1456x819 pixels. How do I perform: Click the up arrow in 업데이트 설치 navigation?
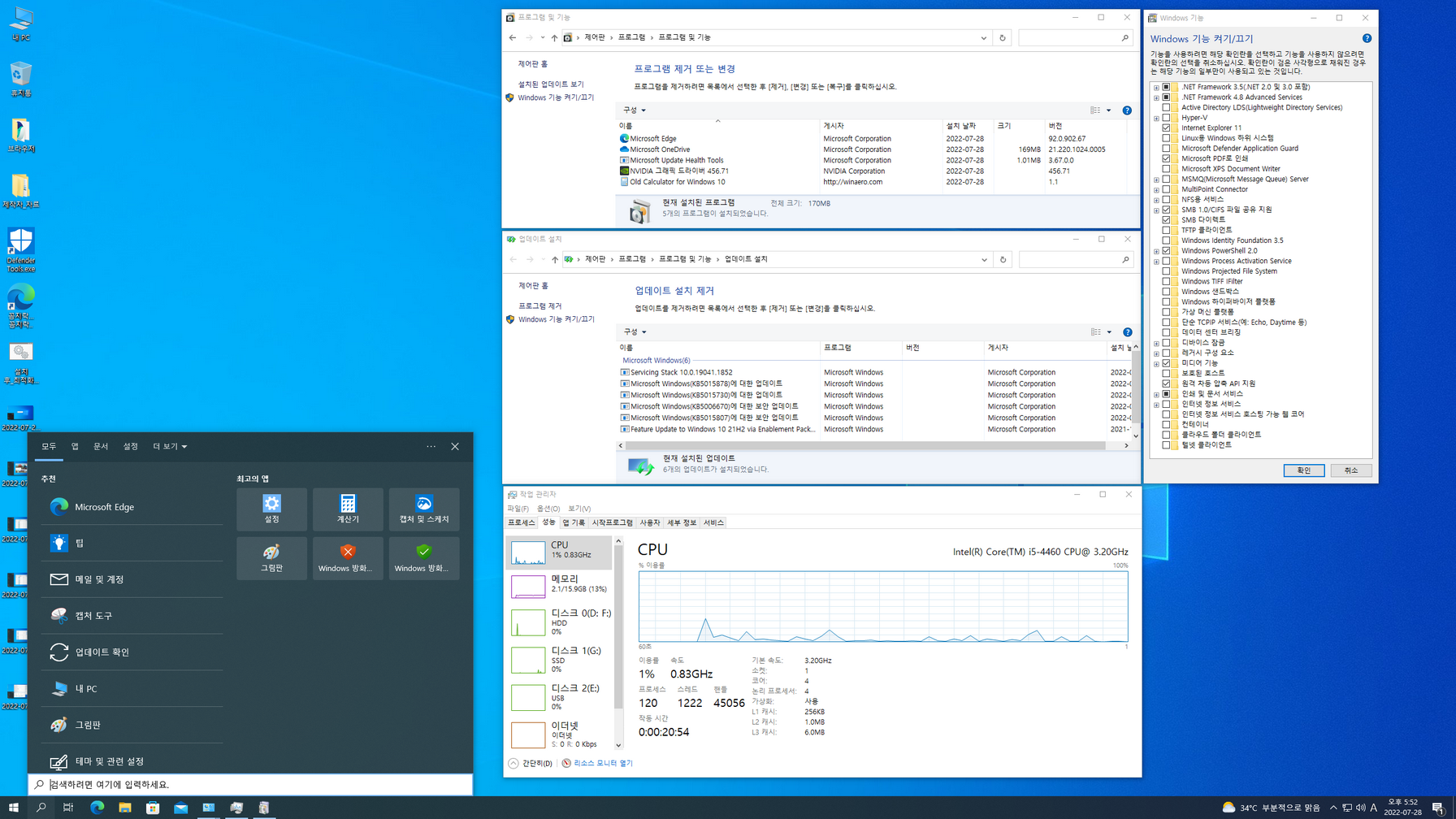pos(555,260)
